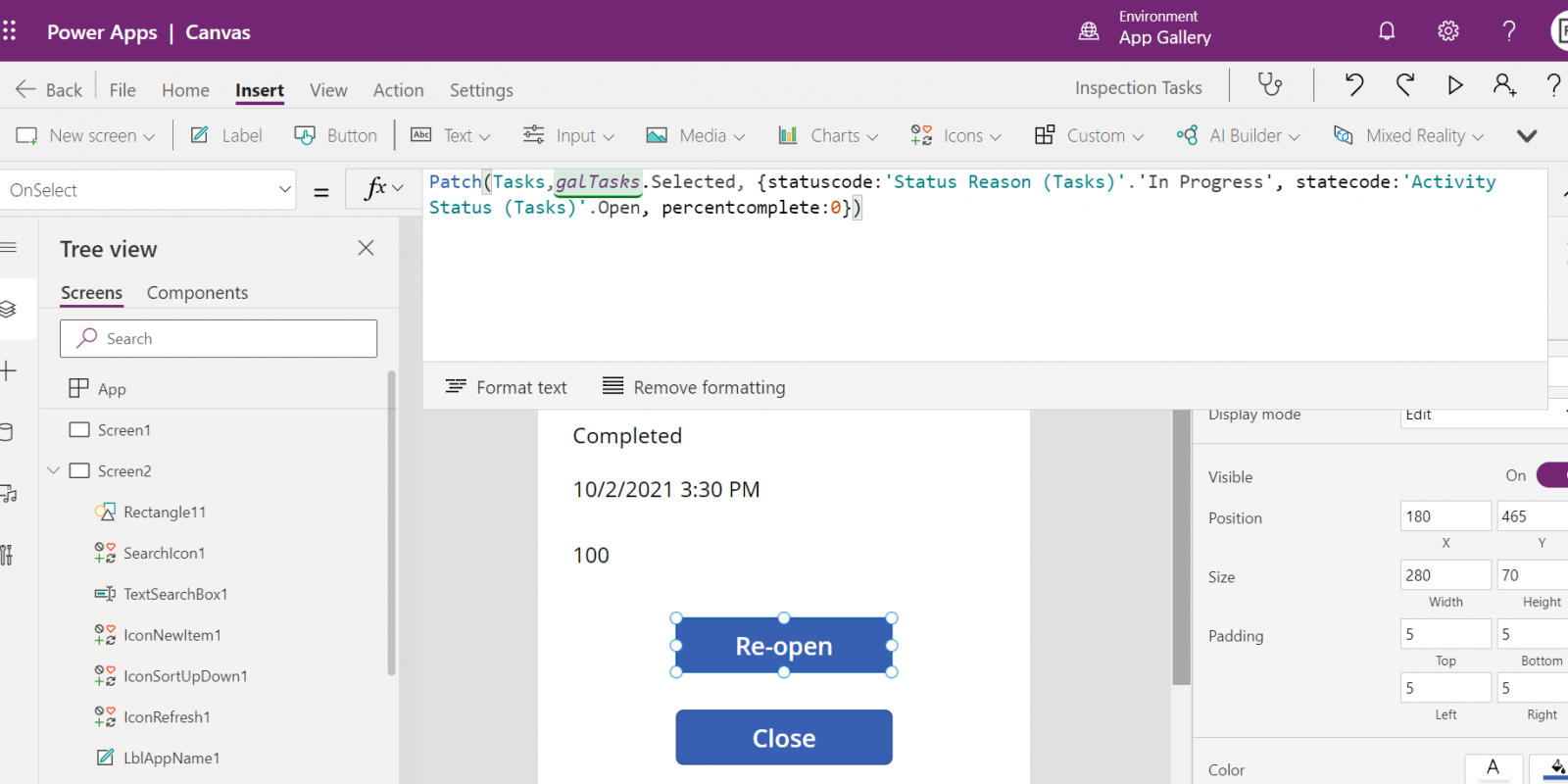Image resolution: width=1568 pixels, height=784 pixels.
Task: Select App item in tree view
Action: point(112,389)
